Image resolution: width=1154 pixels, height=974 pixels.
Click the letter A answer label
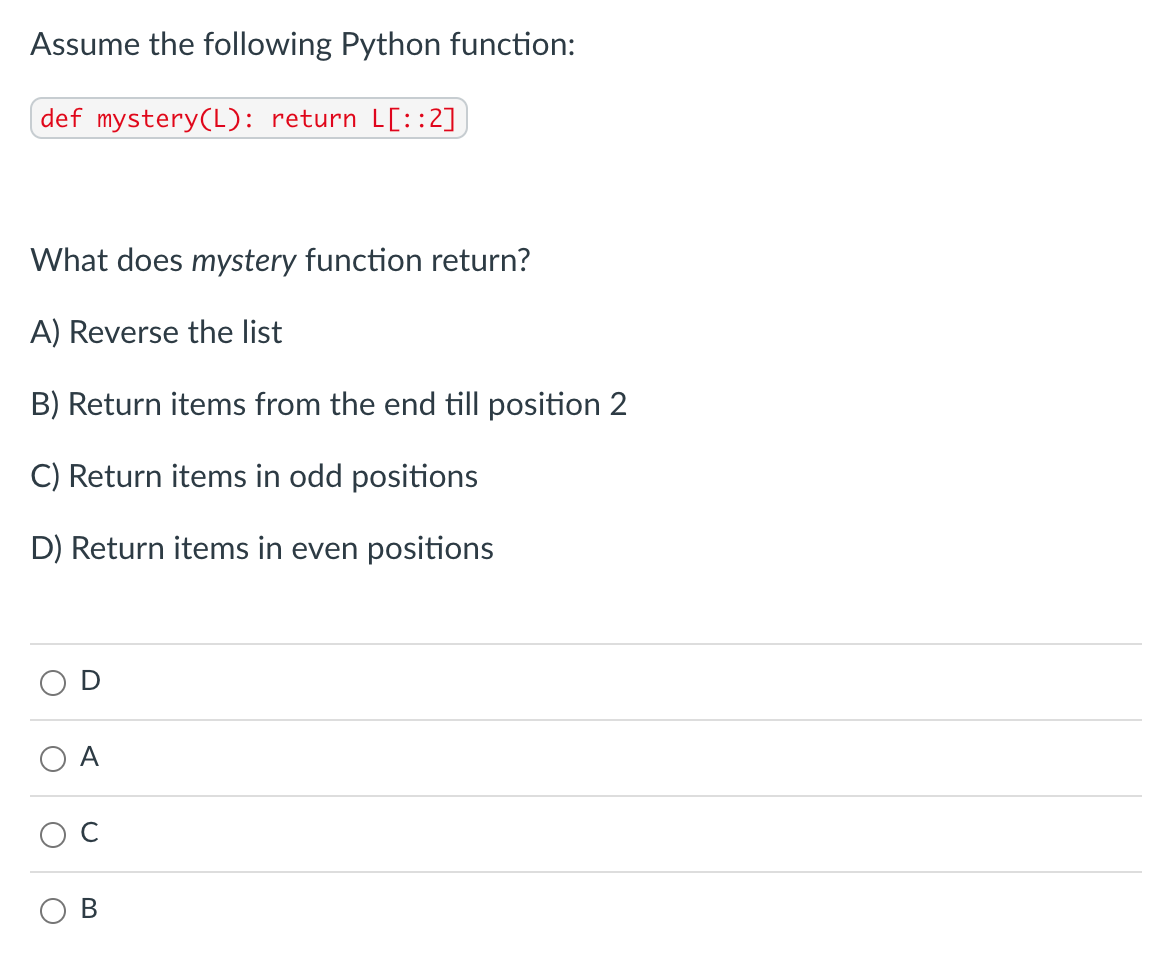(x=89, y=756)
